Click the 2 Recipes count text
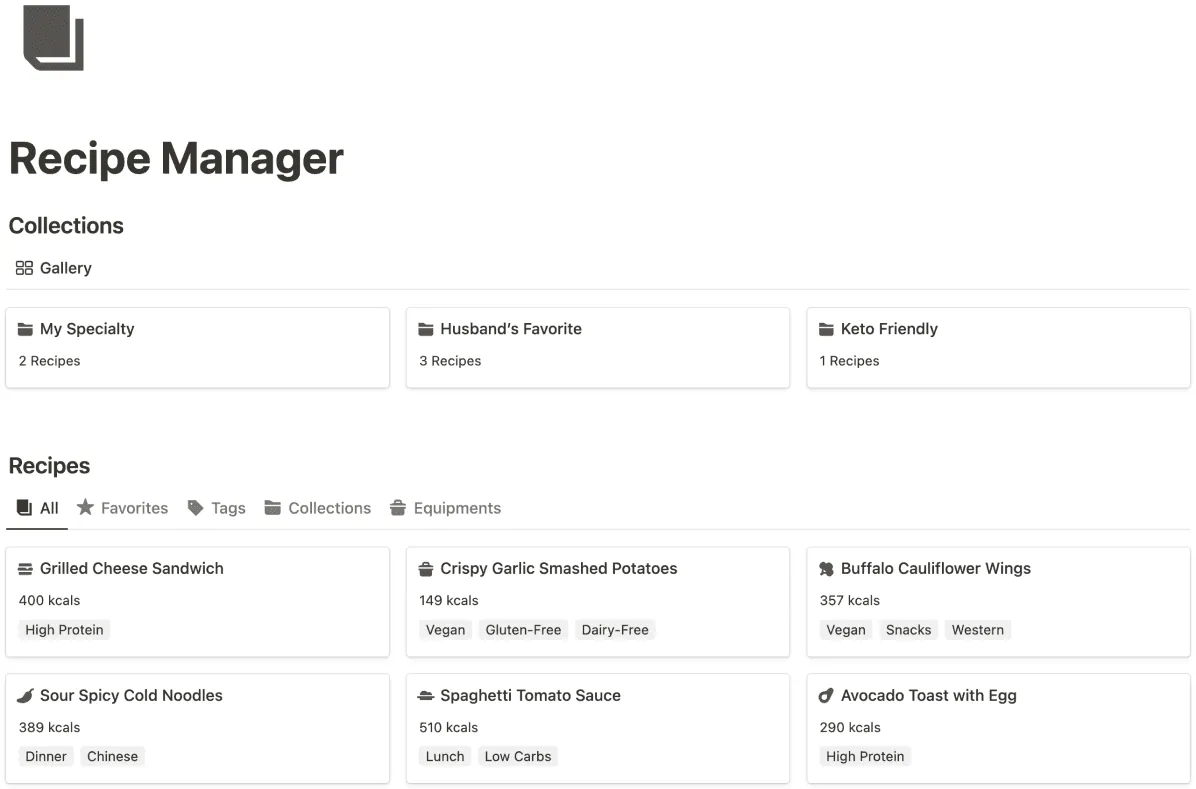The height and width of the screenshot is (789, 1196). pyautogui.click(x=50, y=361)
